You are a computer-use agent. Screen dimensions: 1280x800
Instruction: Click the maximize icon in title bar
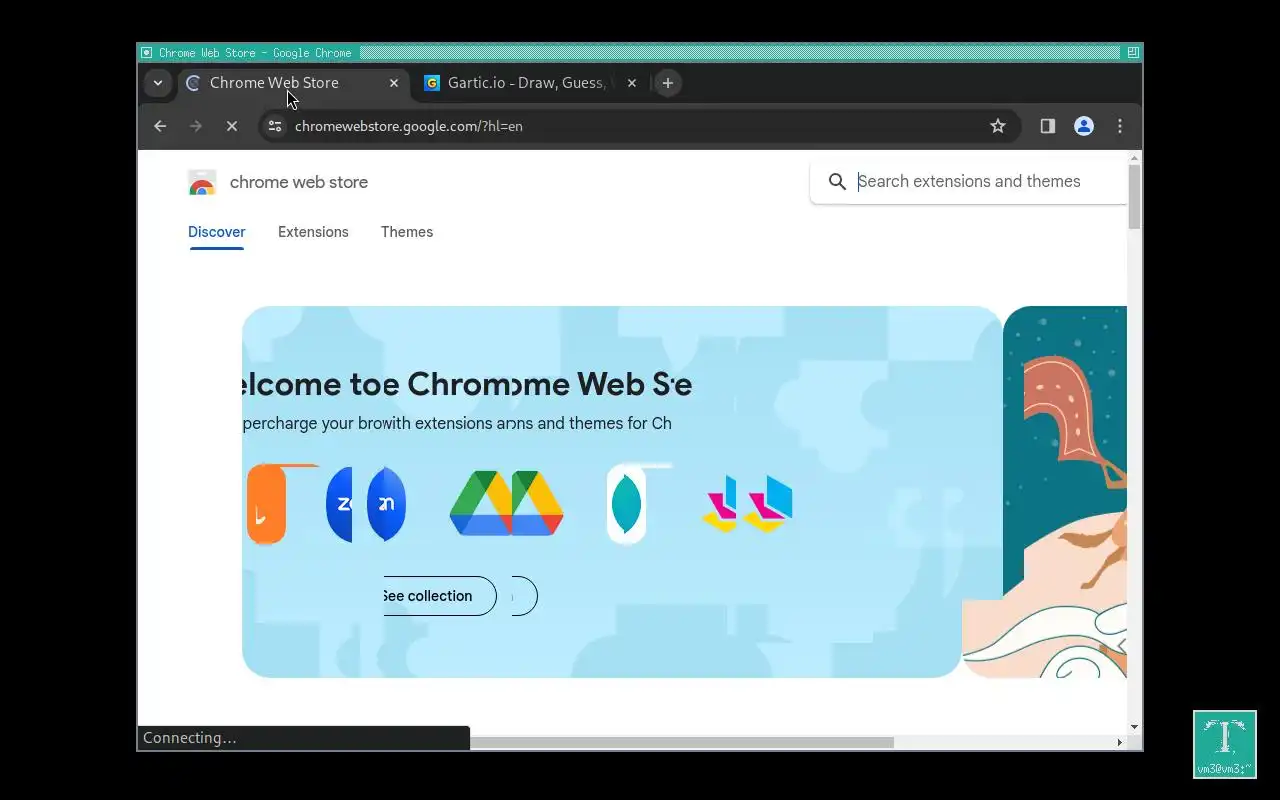tap(1133, 53)
